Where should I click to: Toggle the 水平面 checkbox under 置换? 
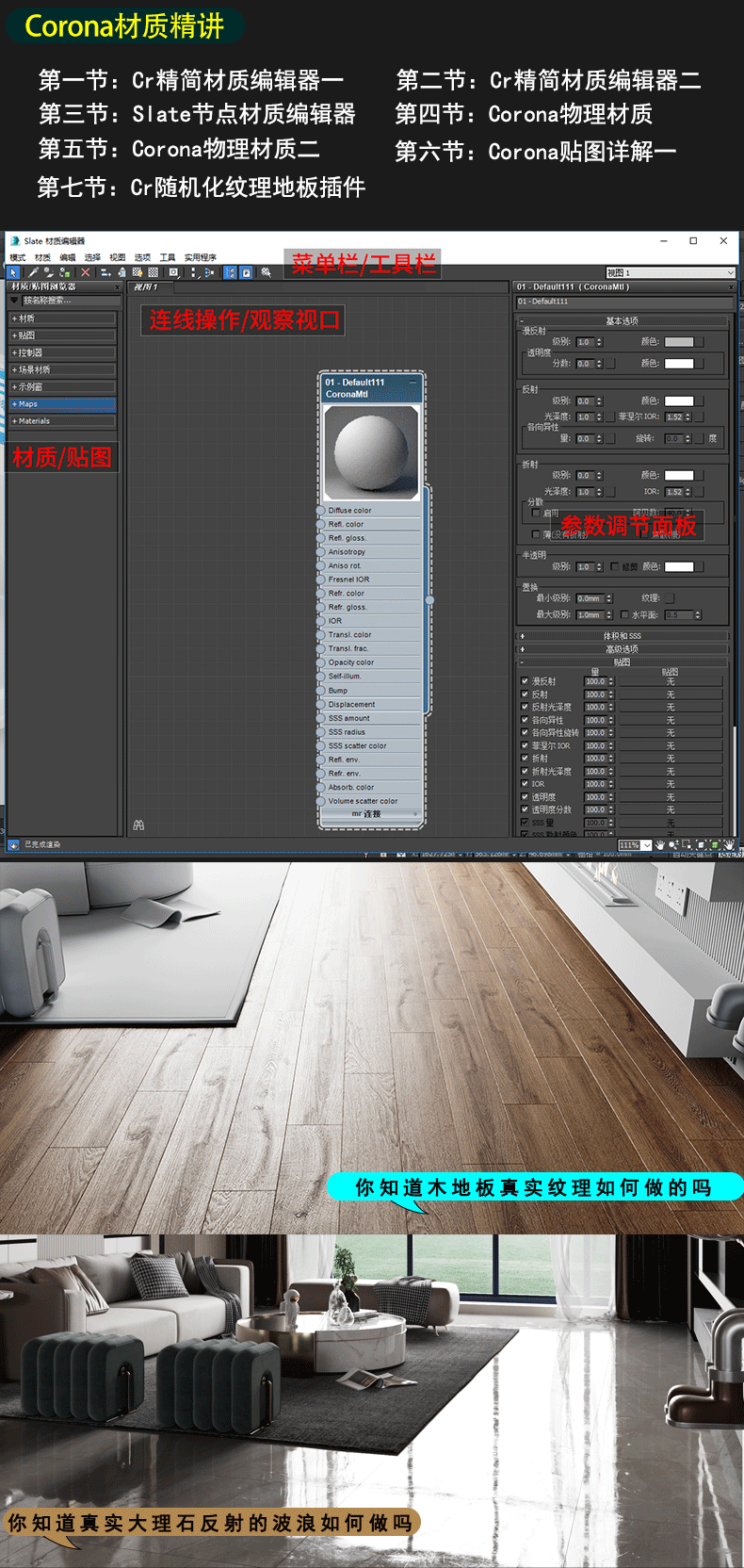[623, 614]
